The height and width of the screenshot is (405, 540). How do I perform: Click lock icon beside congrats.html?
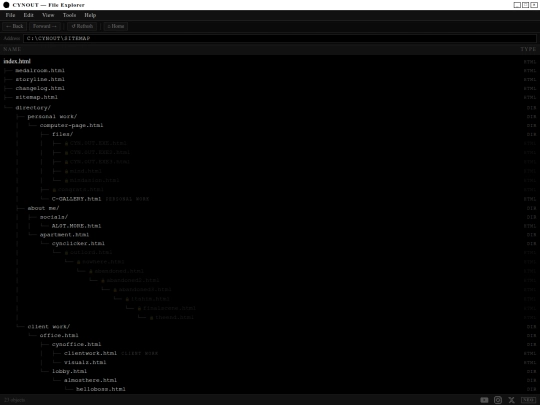[x=54, y=190]
